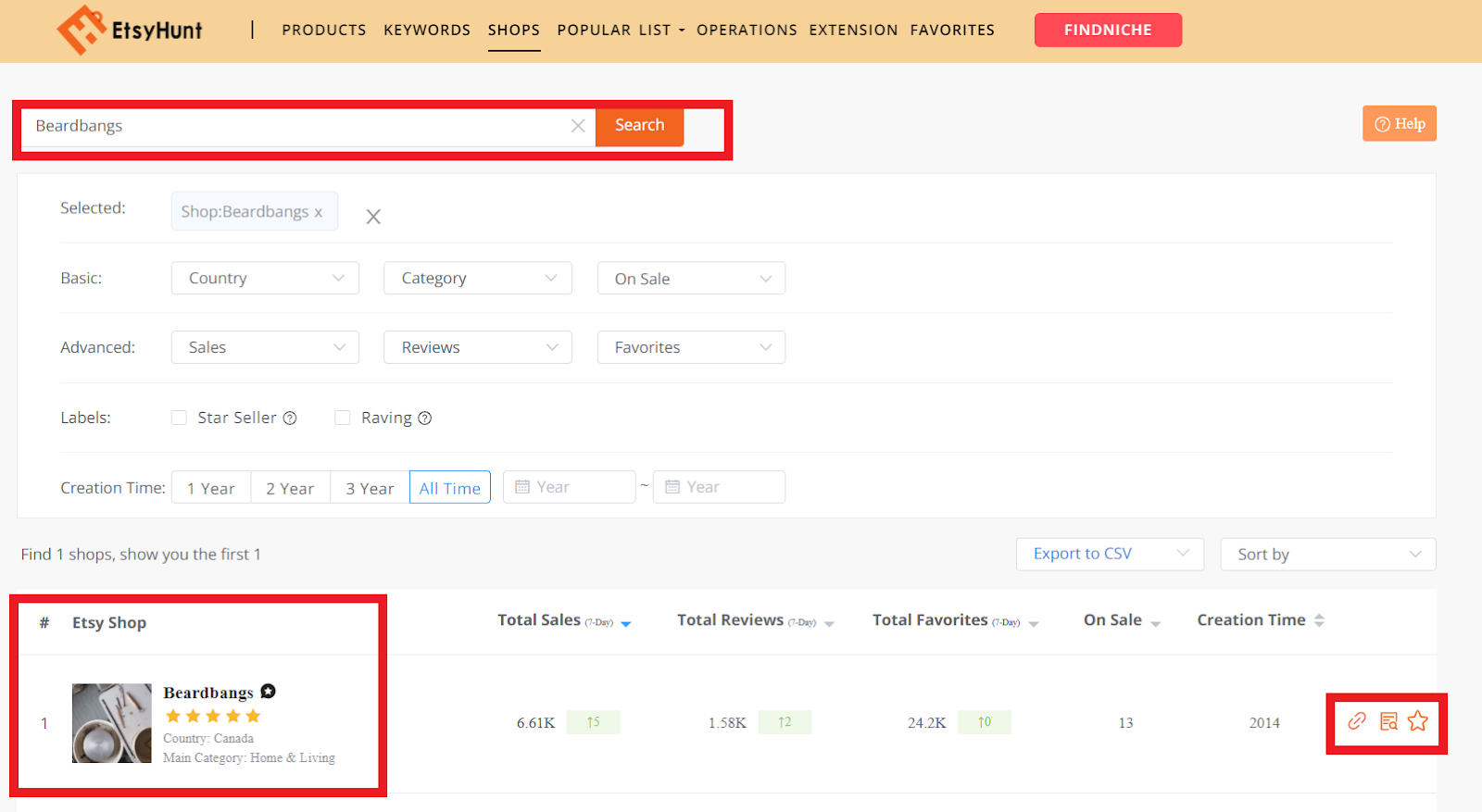Click the 2014 creation time value
1482x812 pixels.
(1264, 723)
